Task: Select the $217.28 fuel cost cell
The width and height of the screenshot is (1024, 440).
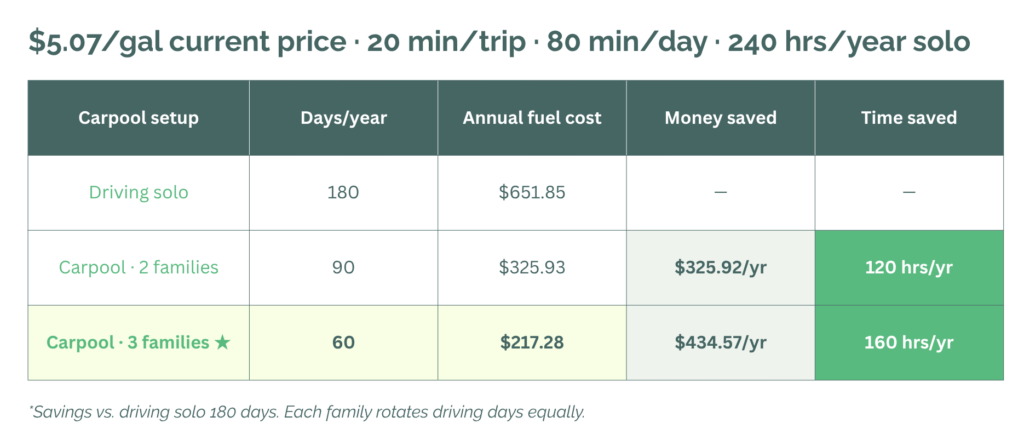Action: (x=532, y=343)
